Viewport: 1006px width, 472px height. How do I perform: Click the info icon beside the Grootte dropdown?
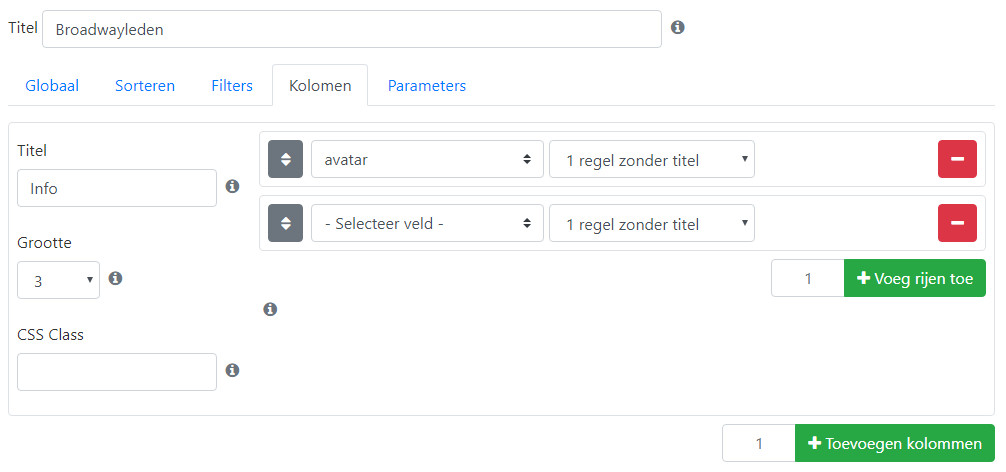point(115,278)
